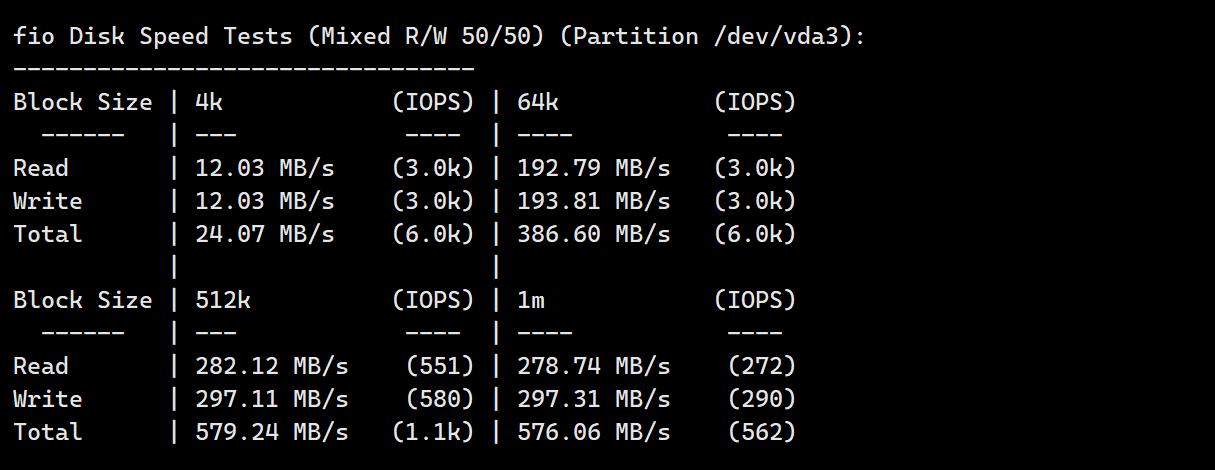Click the 24.07 MB/s total value
1215x470 pixels.
click(264, 234)
